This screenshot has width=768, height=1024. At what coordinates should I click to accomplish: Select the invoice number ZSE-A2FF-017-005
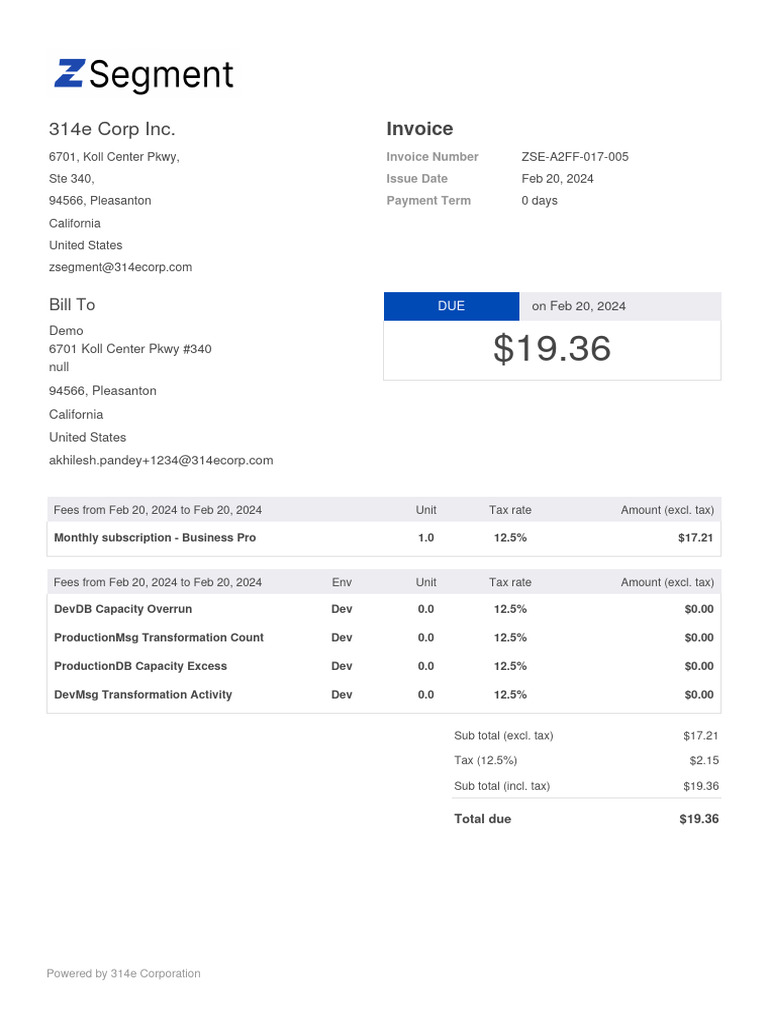(575, 157)
